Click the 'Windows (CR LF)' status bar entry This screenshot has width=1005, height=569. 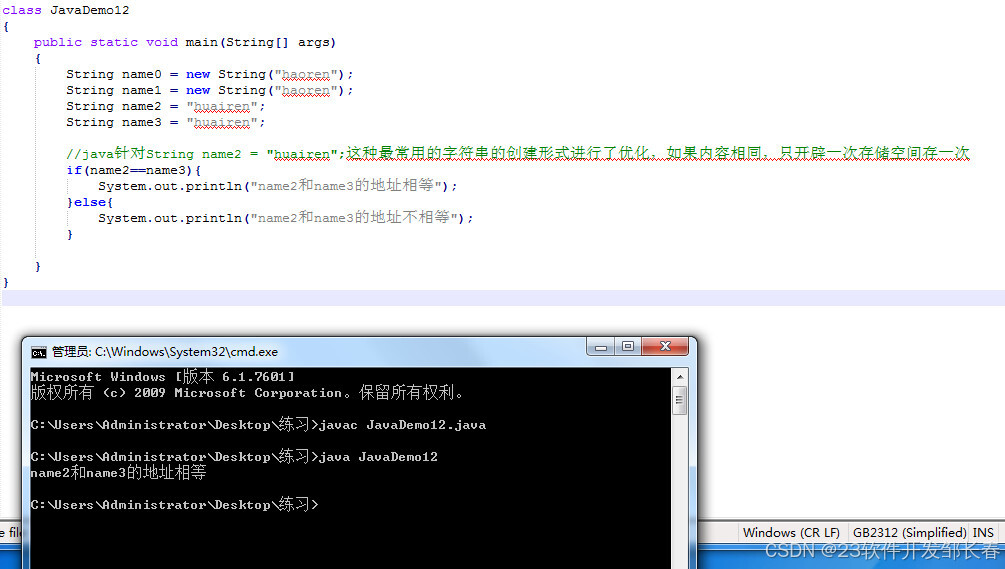[x=791, y=532]
